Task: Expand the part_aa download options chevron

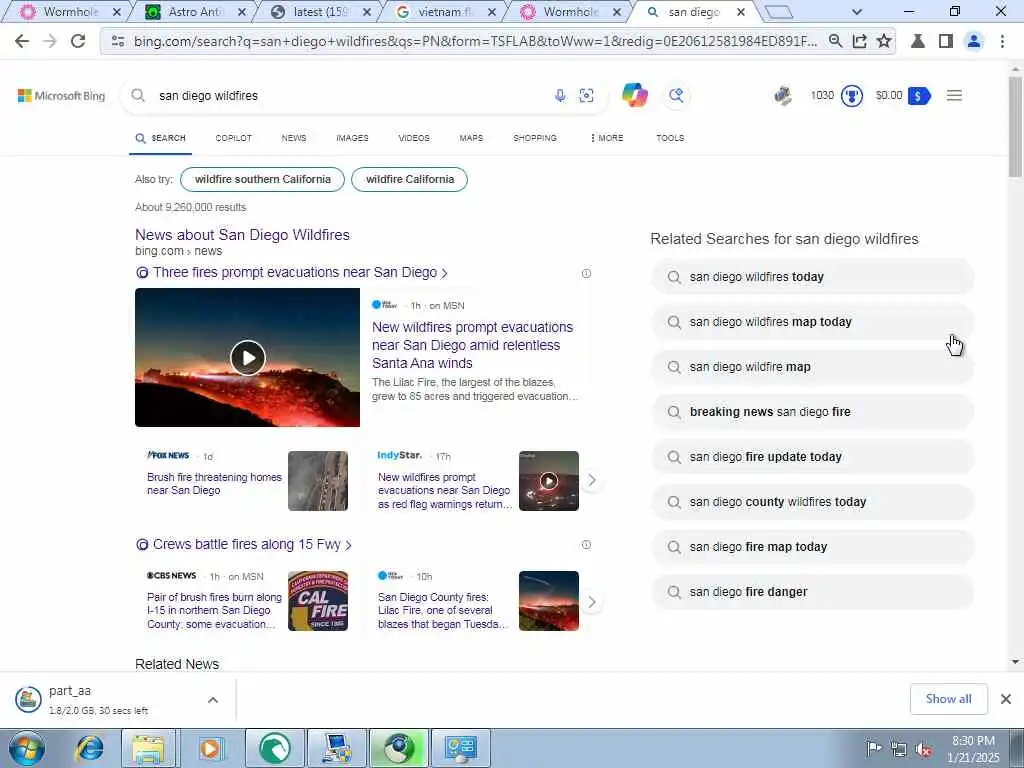Action: [x=213, y=700]
